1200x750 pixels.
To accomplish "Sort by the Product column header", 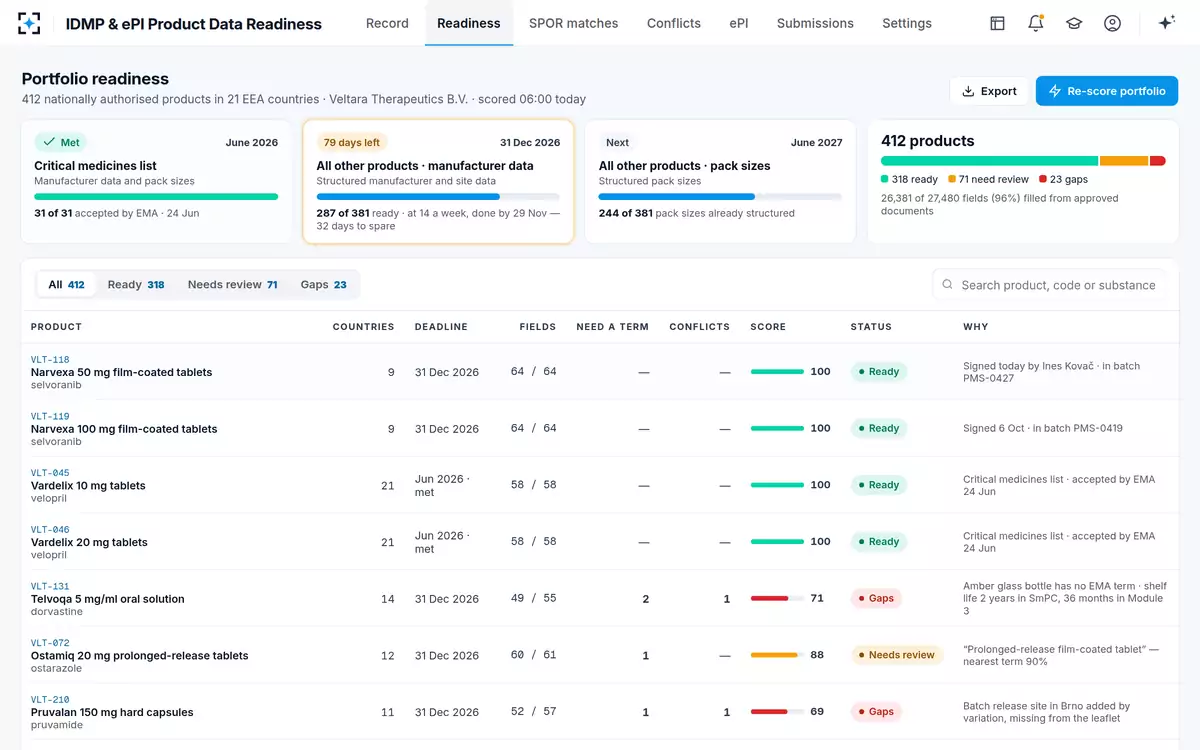I will click(x=56, y=327).
